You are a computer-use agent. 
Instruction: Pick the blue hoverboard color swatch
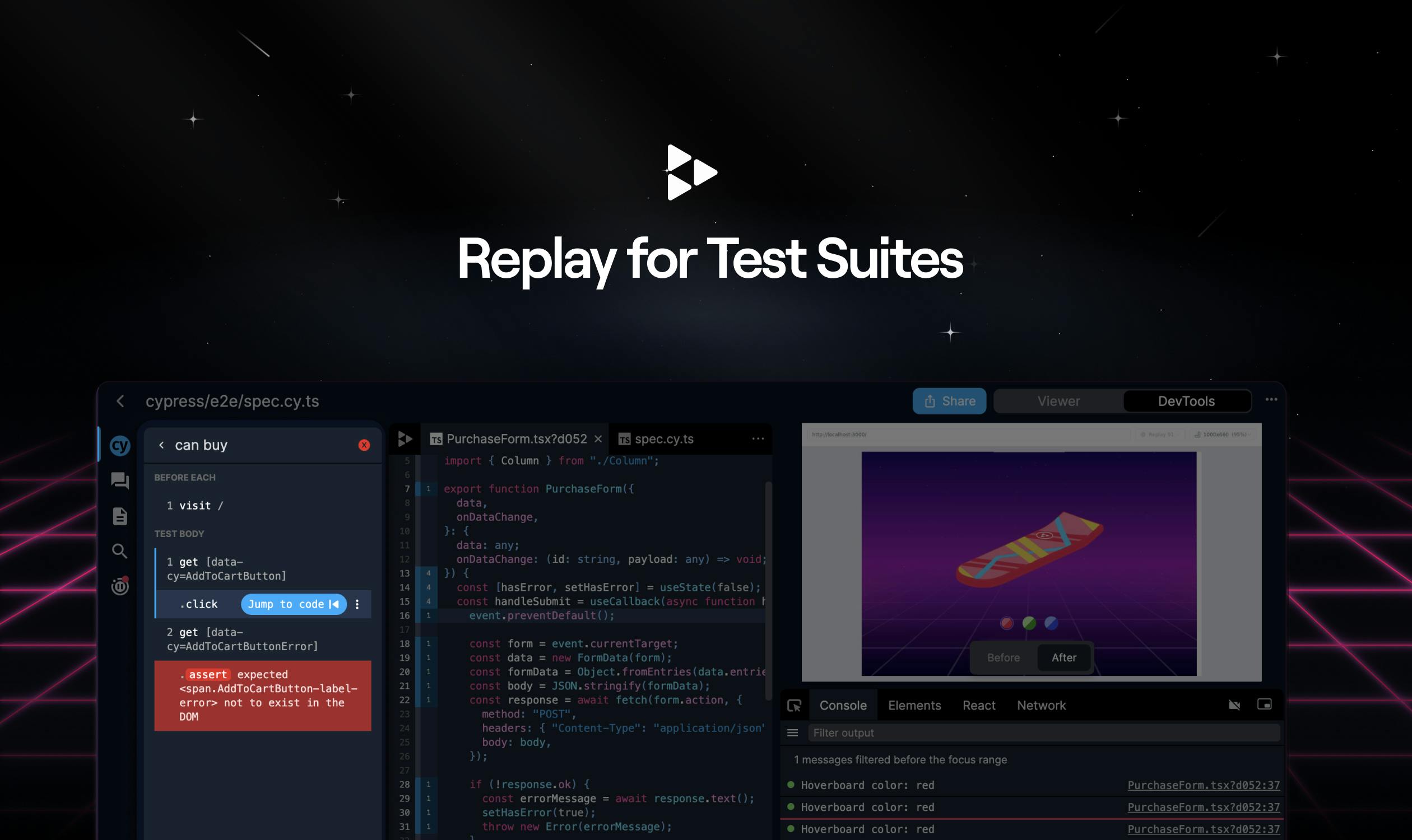[x=1051, y=623]
